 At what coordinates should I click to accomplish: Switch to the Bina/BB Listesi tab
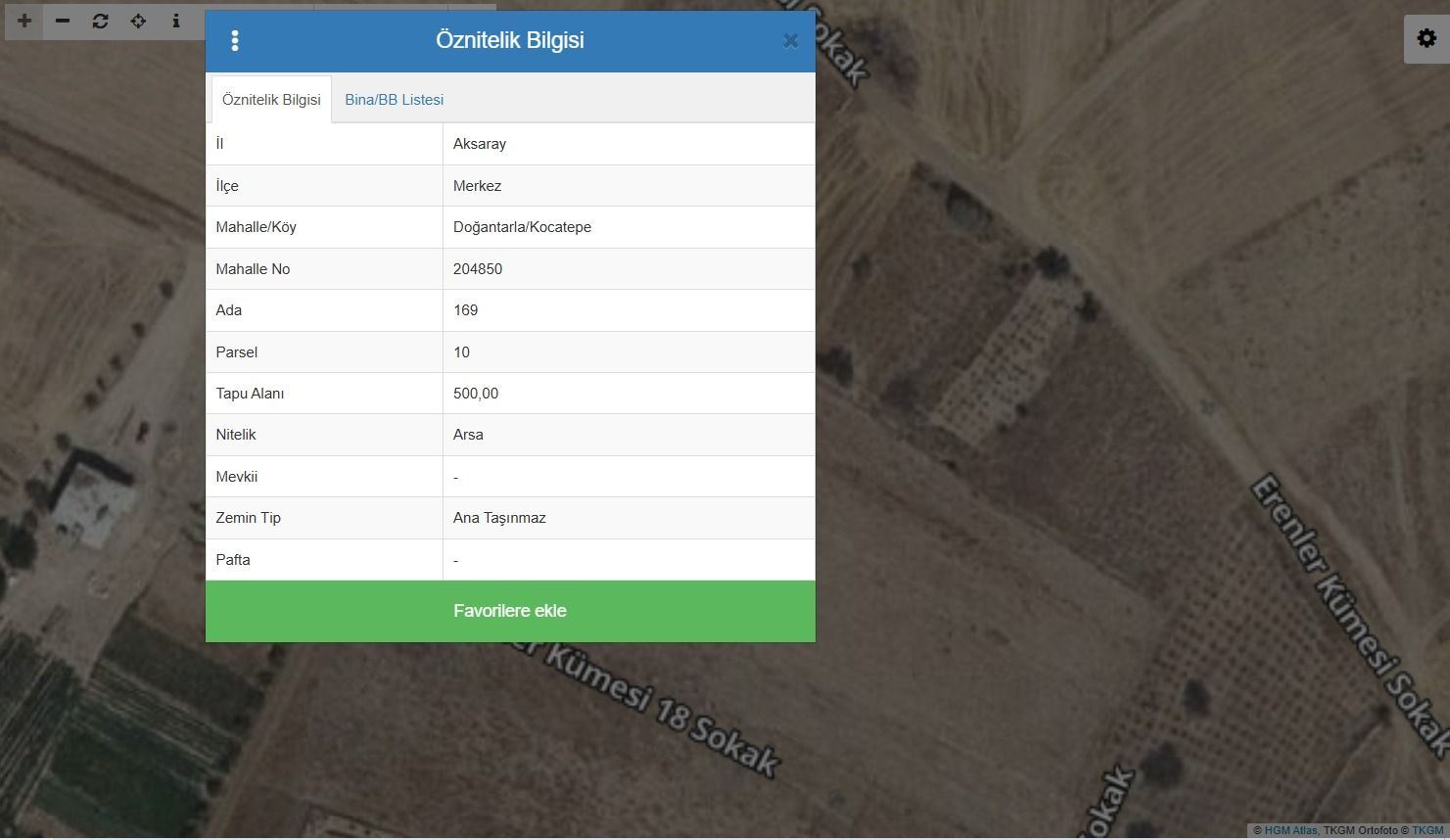point(394,100)
